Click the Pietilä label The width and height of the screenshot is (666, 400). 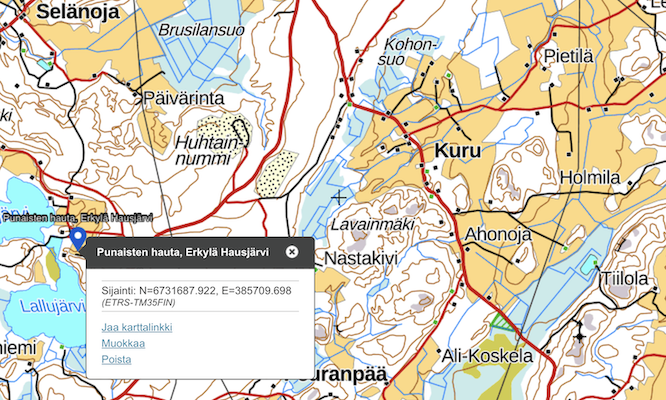point(568,56)
